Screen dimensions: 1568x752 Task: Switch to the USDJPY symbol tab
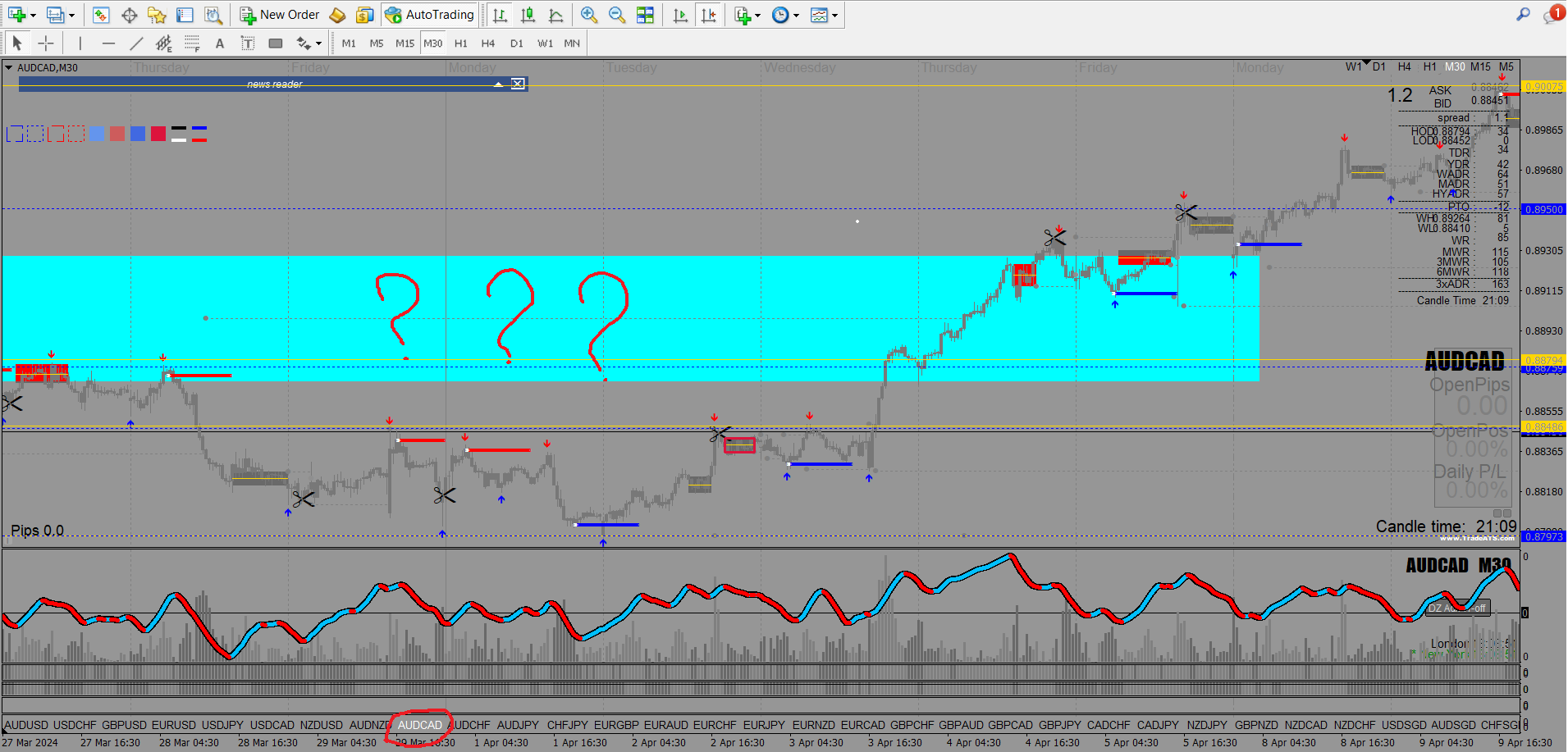coord(223,725)
